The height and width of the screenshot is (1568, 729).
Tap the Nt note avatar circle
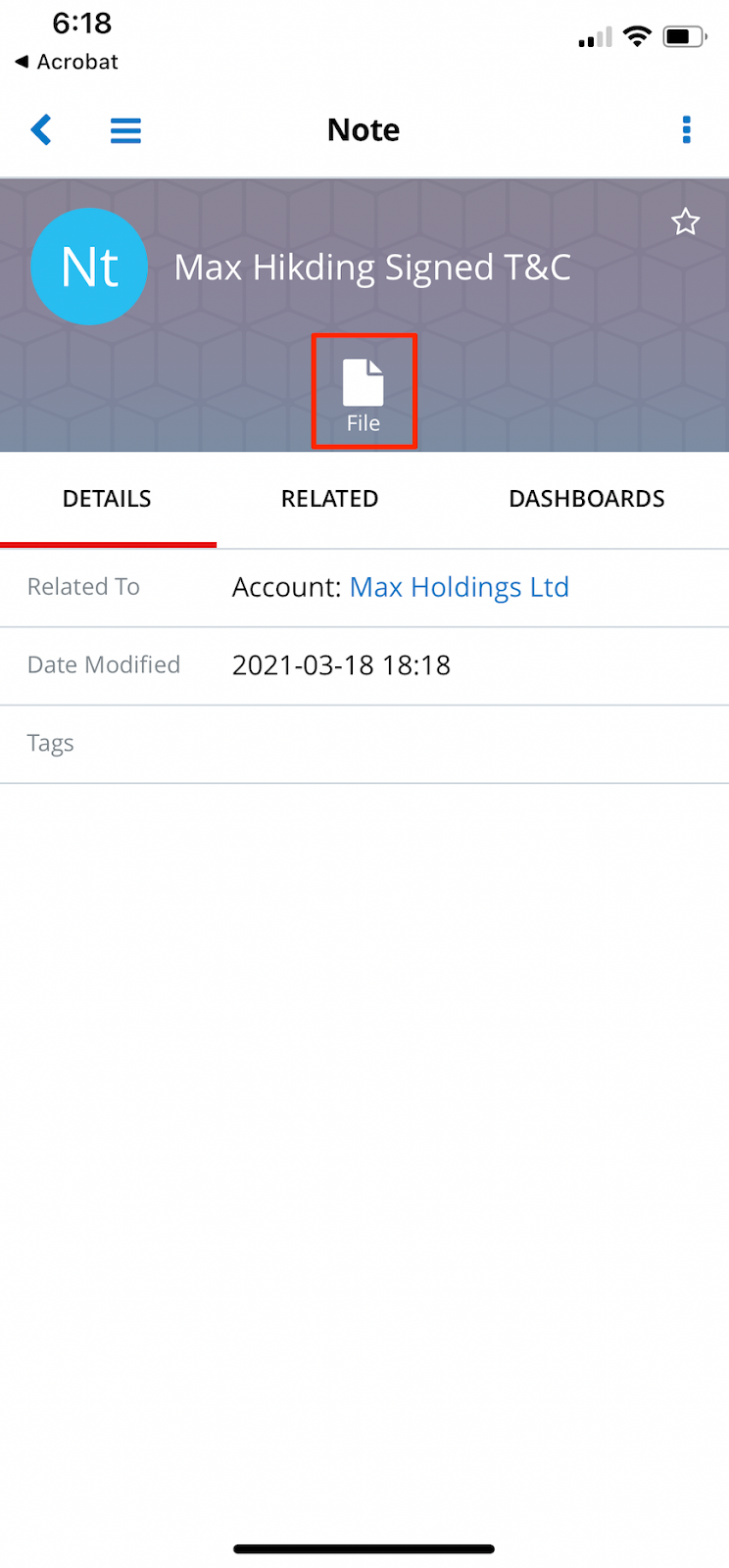[89, 267]
